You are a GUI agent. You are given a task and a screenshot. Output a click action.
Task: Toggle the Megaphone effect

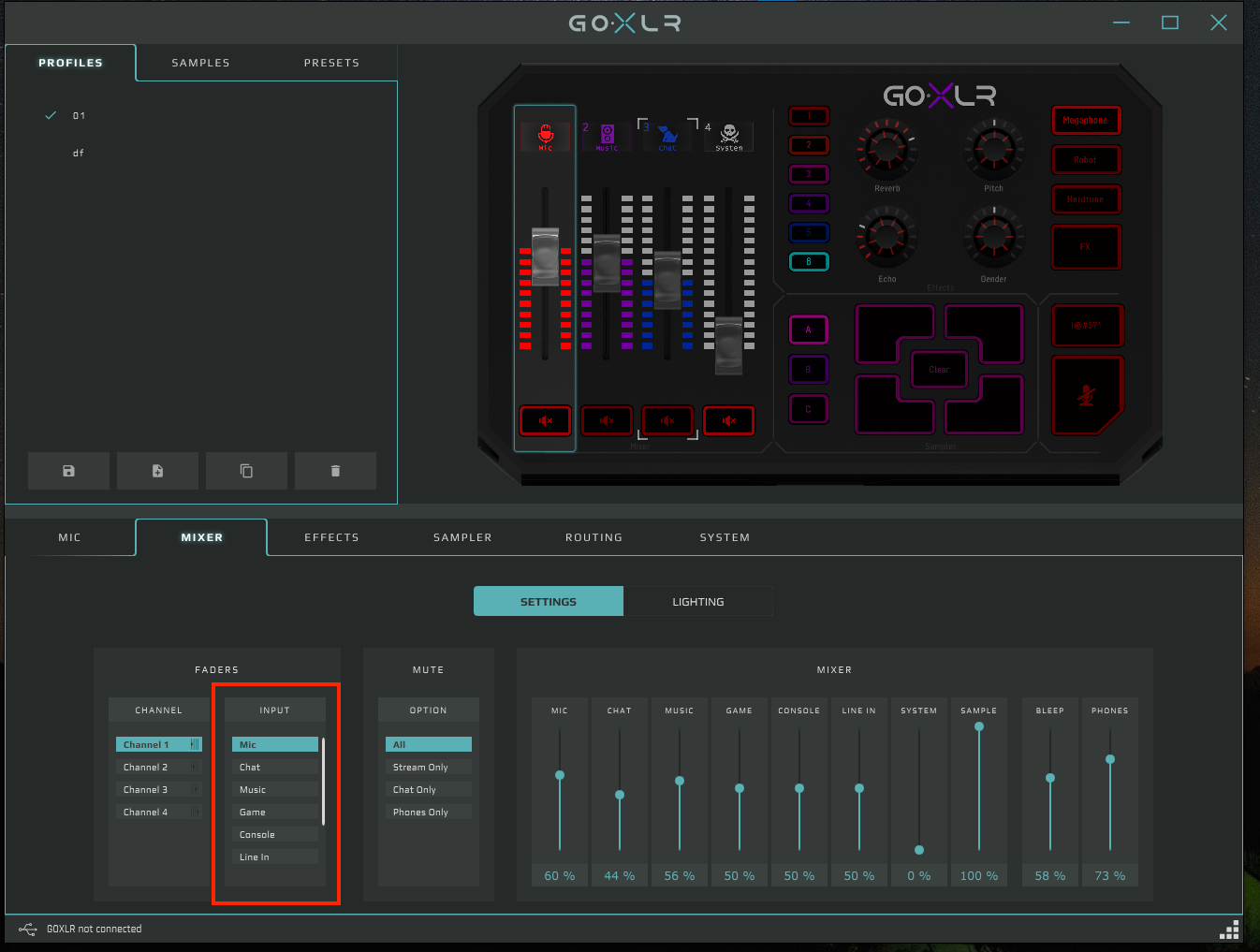click(1086, 120)
